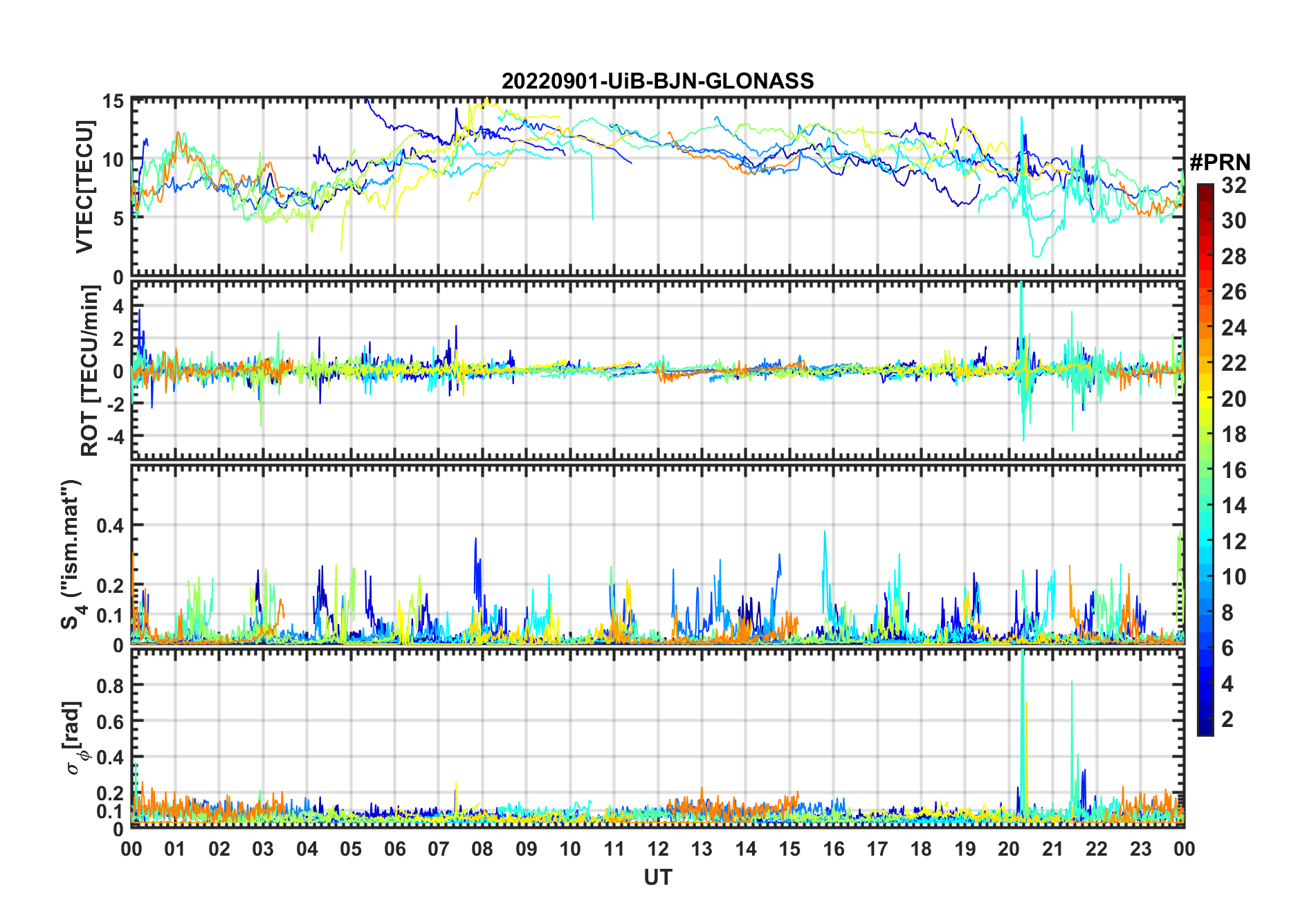Click the VTEC[TECU] y-axis label
The width and height of the screenshot is (1316, 920).
84,187
